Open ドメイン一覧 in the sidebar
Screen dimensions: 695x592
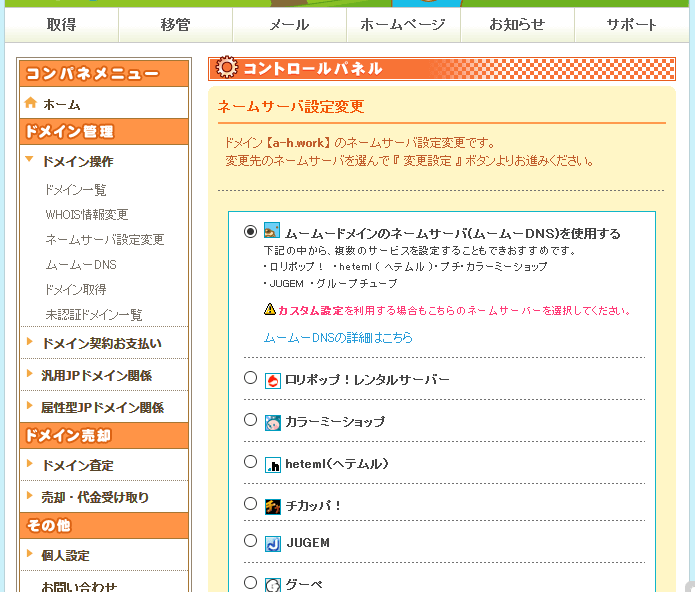(x=76, y=190)
